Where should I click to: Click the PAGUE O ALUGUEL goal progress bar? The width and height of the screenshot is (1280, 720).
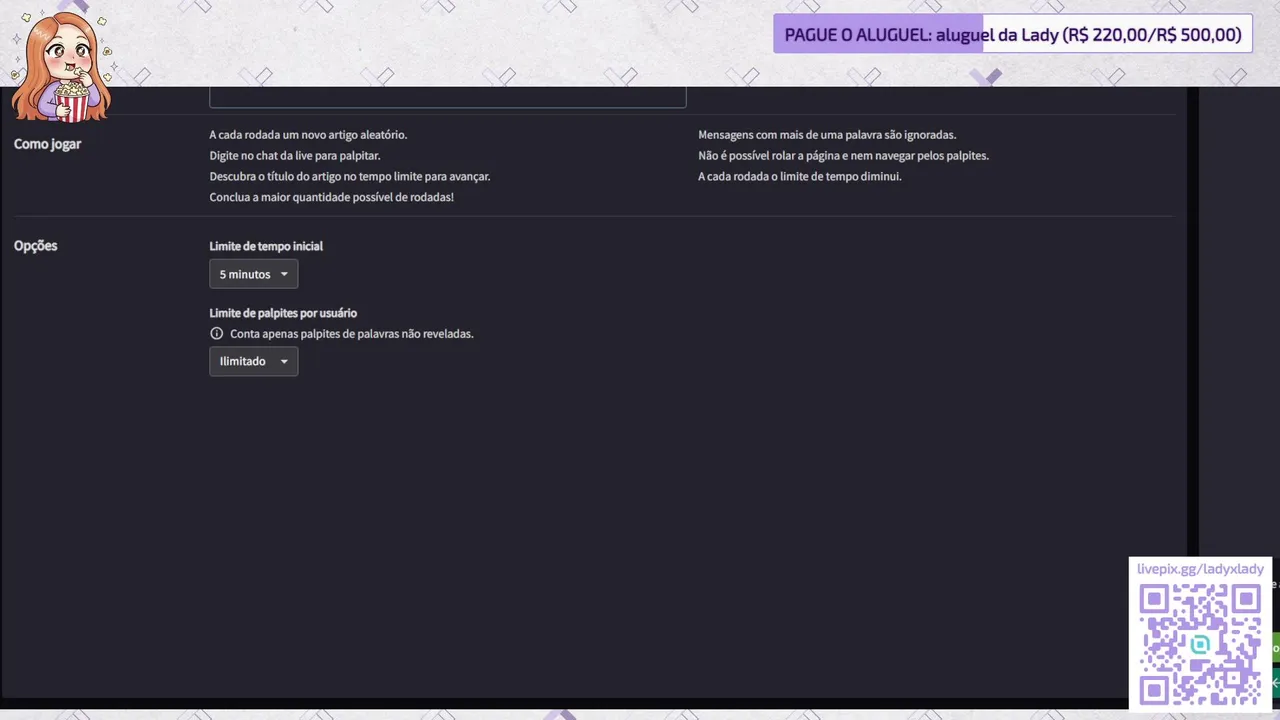1012,34
